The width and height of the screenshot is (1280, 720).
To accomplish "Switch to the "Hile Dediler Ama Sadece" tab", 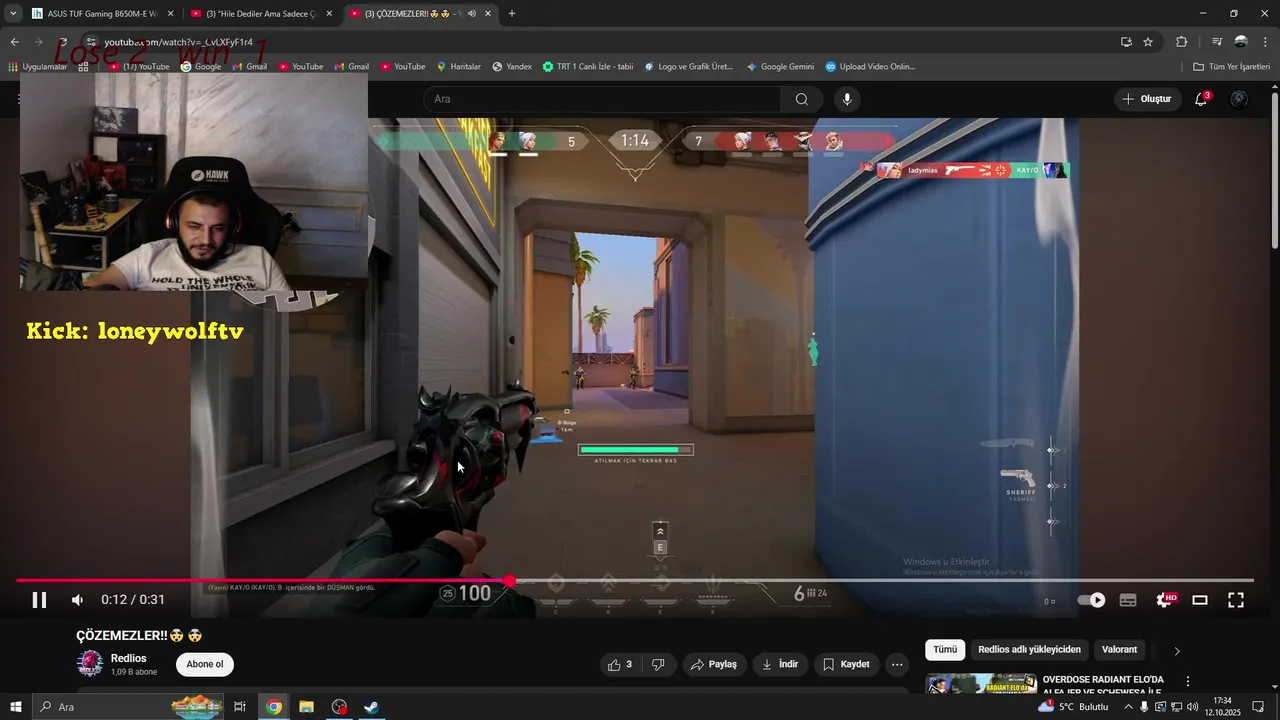I will click(262, 14).
